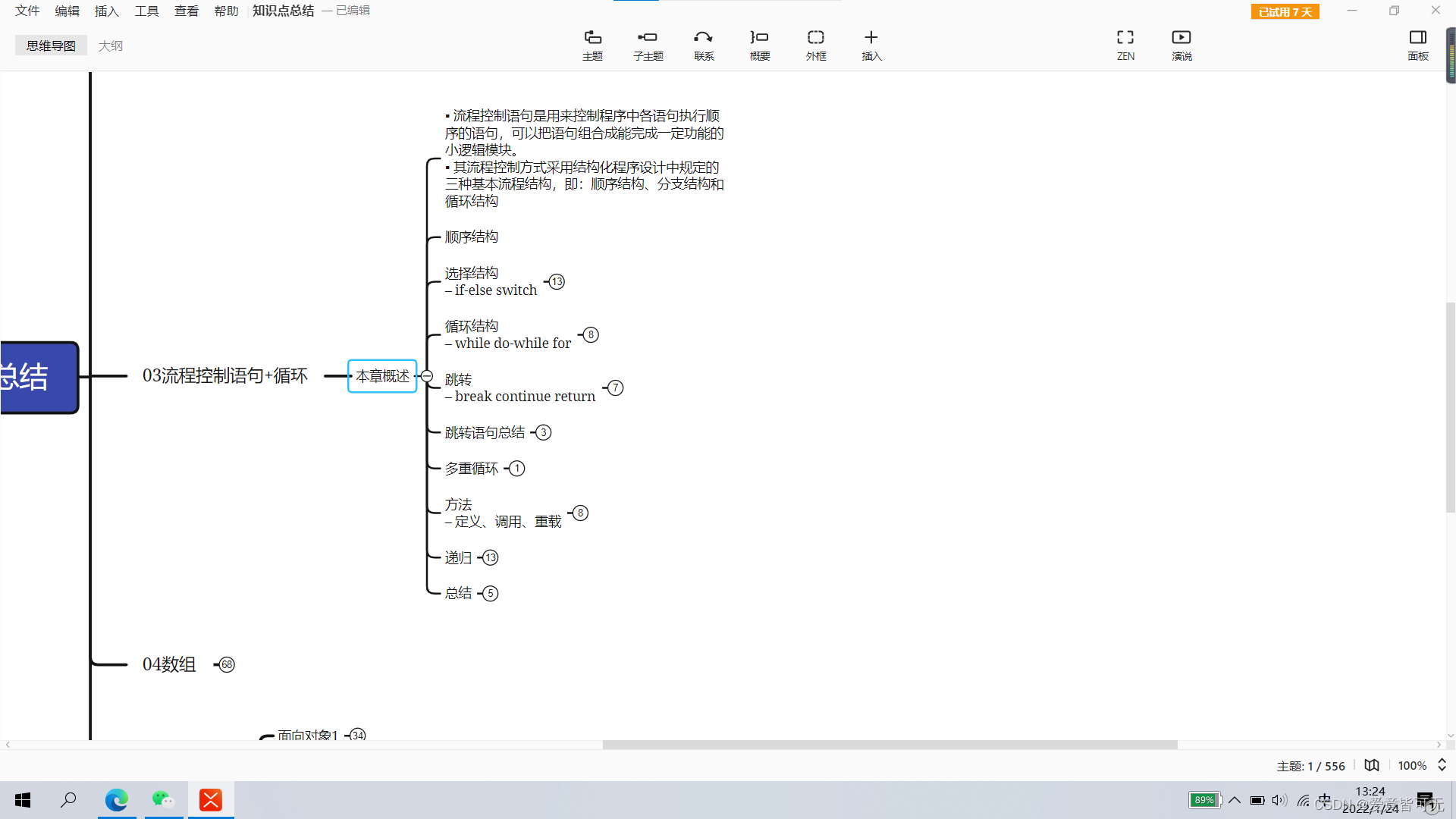Image resolution: width=1456 pixels, height=819 pixels.
Task: Switch to 思维导图 mind map view
Action: pos(51,45)
